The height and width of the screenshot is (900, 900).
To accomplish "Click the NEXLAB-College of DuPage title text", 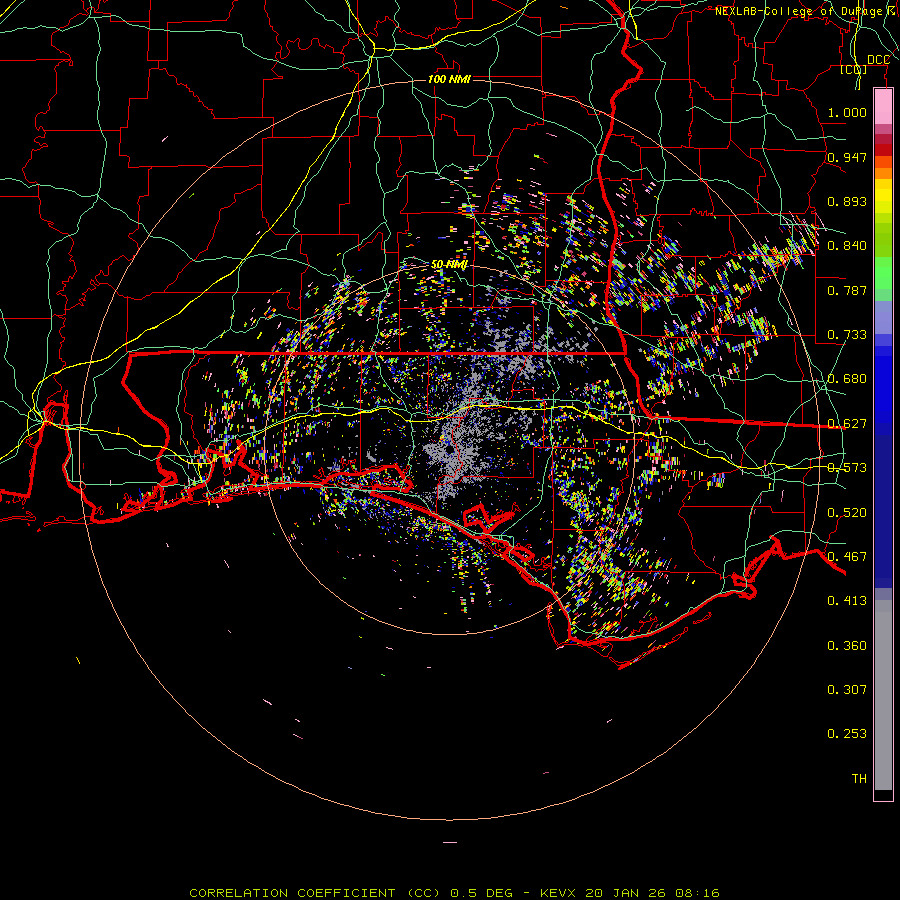I will (x=799, y=11).
